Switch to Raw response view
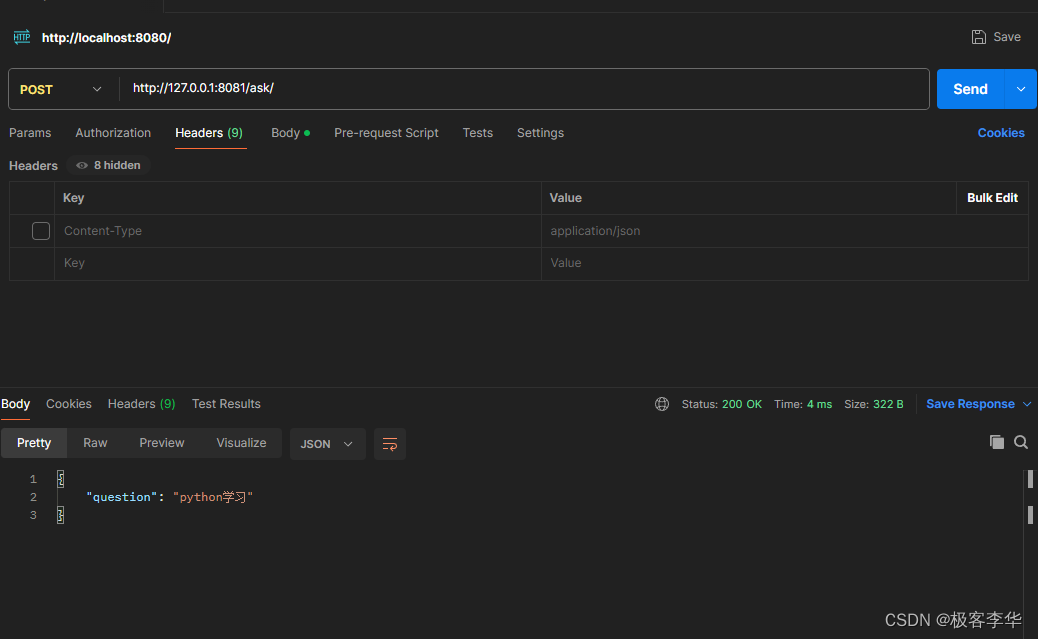This screenshot has width=1038, height=639. [95, 442]
